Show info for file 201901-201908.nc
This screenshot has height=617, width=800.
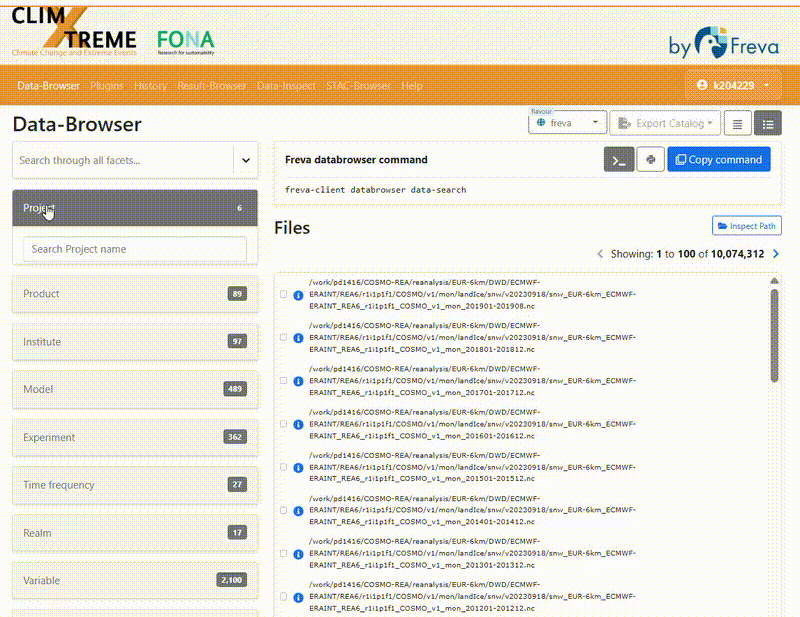298,295
